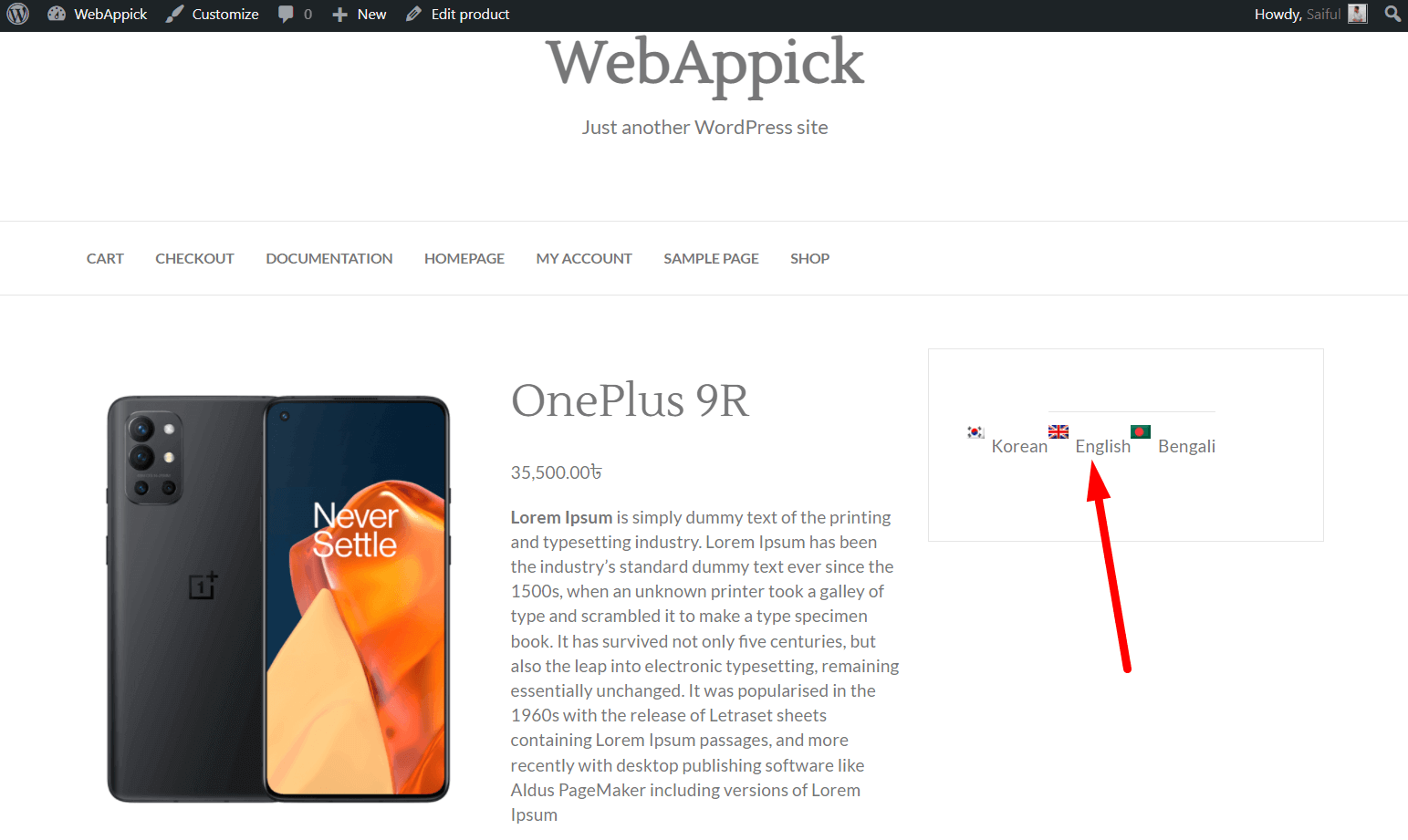Click the UK flag icon
This screenshot has height=840, width=1408.
(x=1059, y=431)
